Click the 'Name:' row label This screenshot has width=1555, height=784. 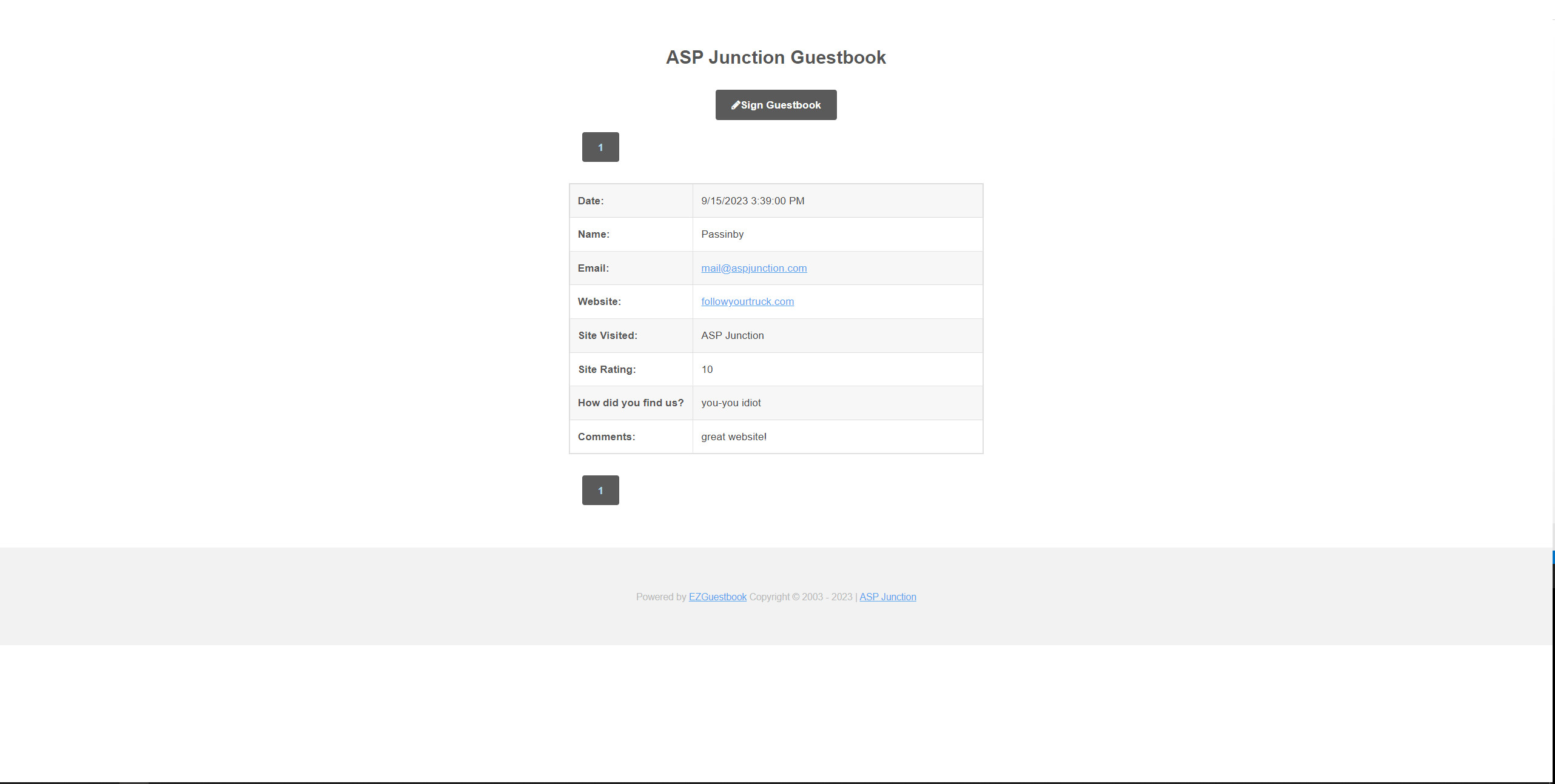pos(594,234)
